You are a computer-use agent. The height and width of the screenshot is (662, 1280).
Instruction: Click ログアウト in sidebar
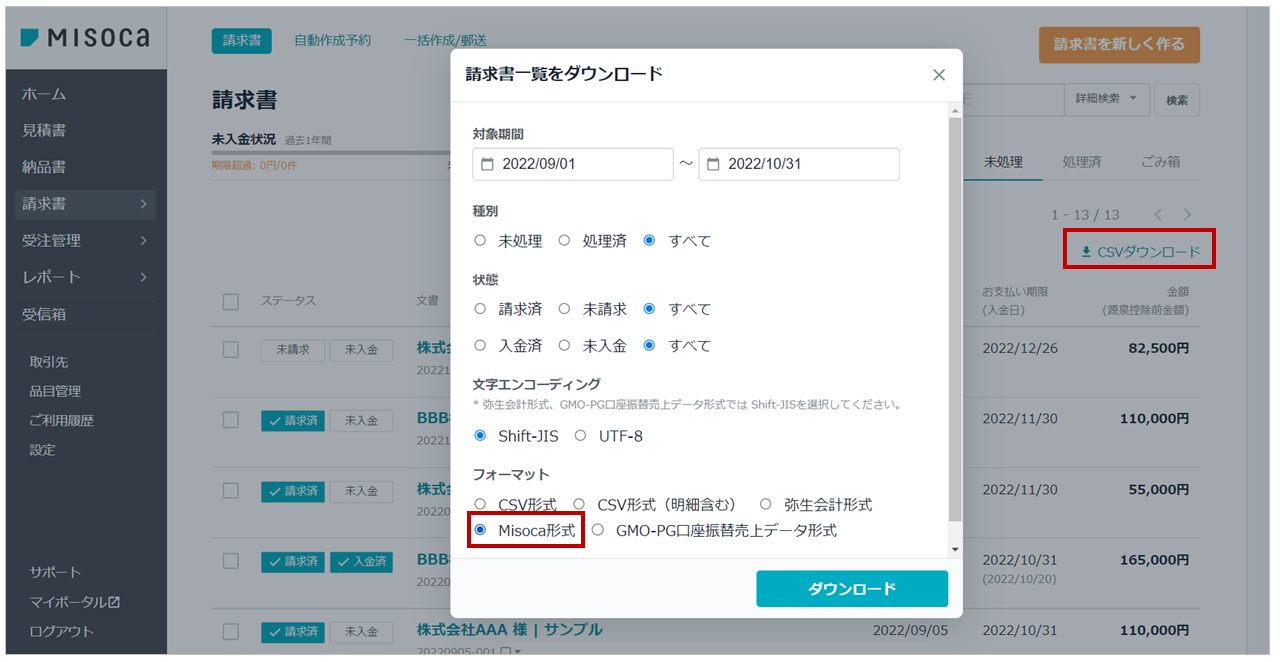tap(62, 631)
